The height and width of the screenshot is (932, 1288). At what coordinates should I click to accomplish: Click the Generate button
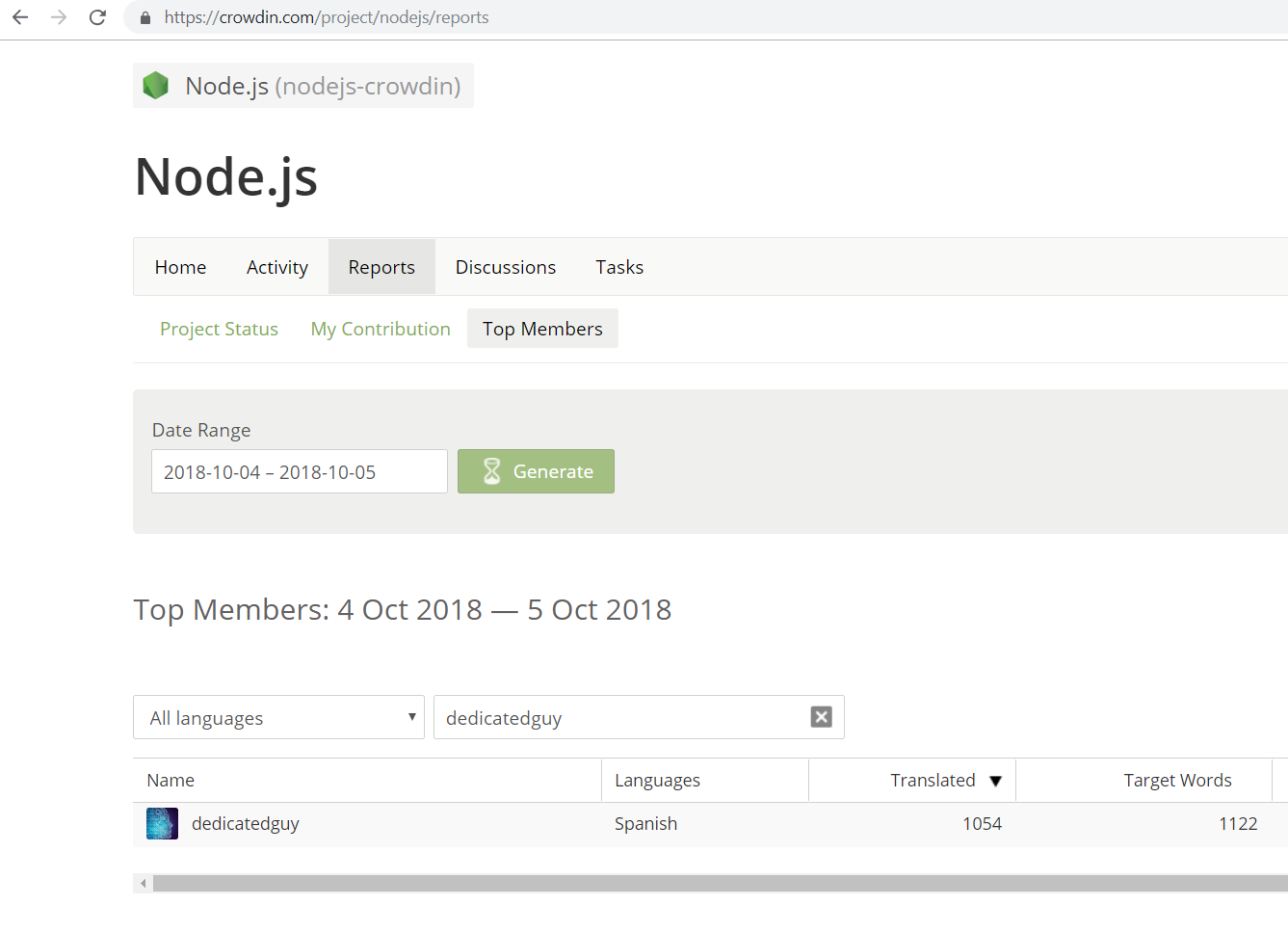pos(536,471)
